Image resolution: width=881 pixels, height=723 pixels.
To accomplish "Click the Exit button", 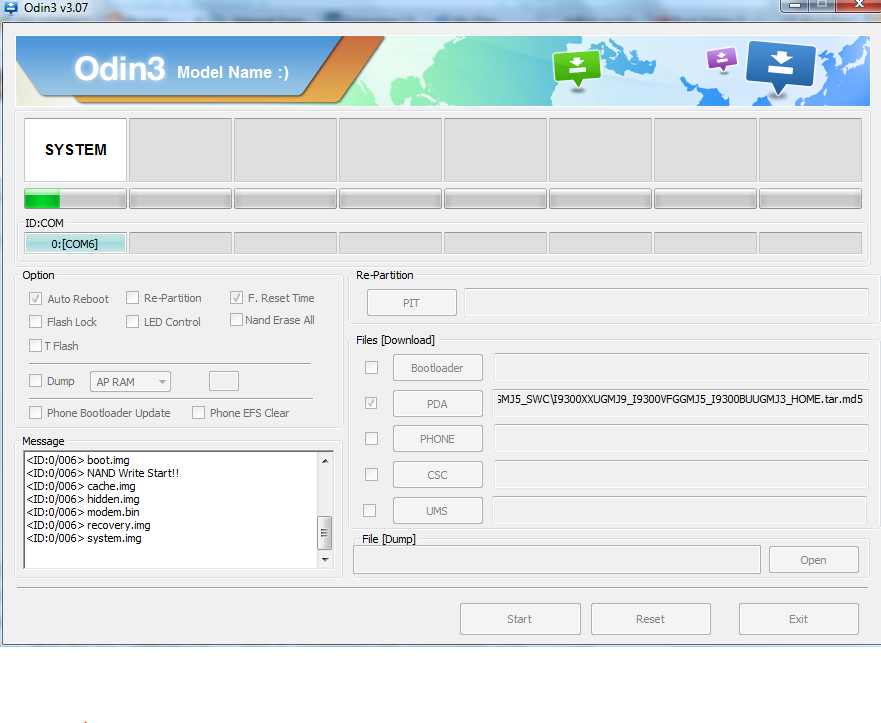I will pos(798,619).
